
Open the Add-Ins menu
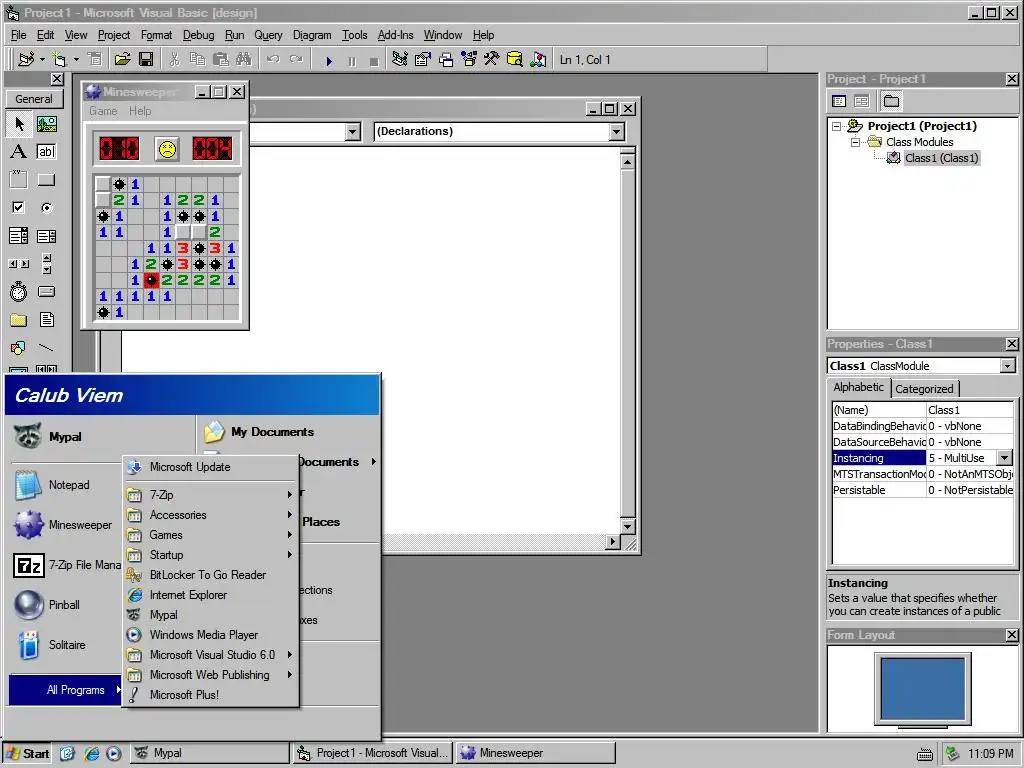(x=395, y=35)
